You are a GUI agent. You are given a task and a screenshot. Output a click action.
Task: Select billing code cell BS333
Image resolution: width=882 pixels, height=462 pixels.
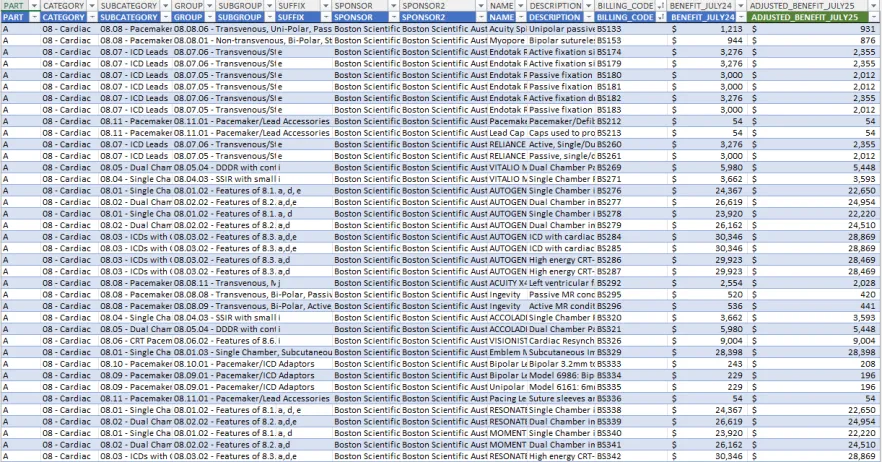coord(631,364)
